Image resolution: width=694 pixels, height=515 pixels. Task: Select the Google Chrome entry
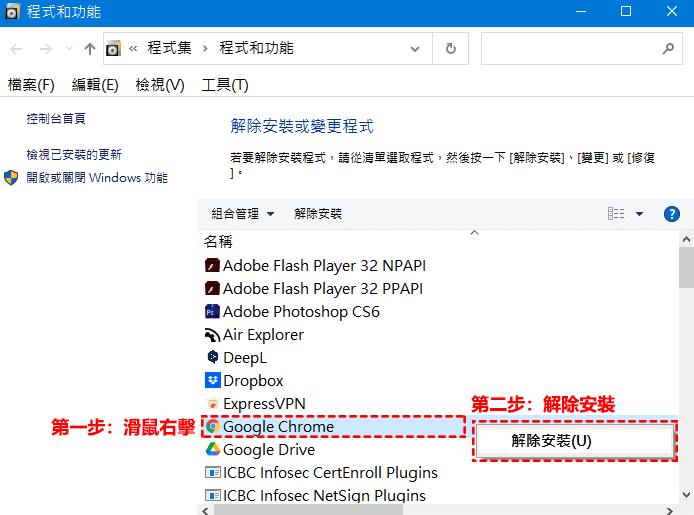pos(334,427)
